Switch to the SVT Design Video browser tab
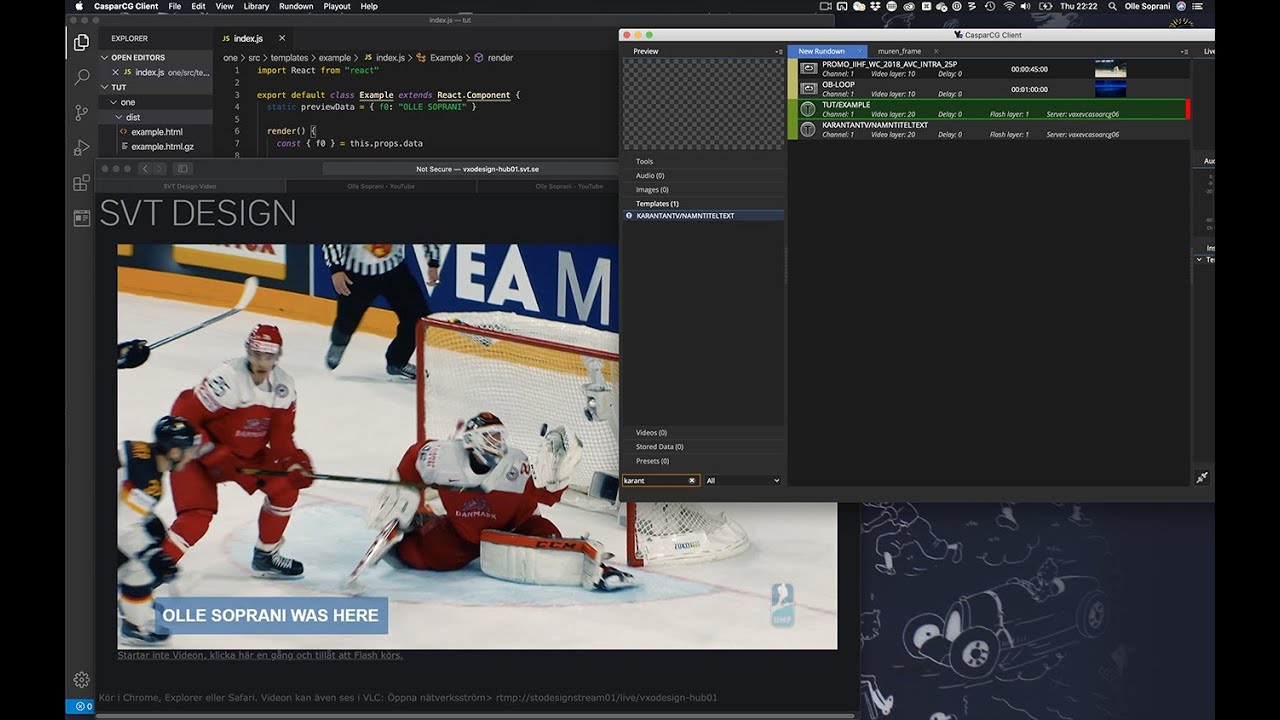The width and height of the screenshot is (1280, 720). click(x=190, y=186)
